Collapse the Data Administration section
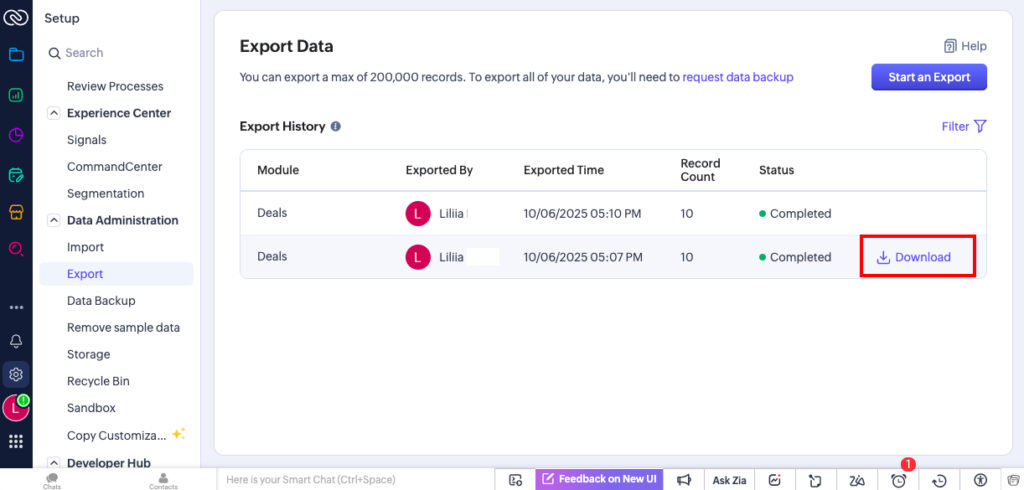The width and height of the screenshot is (1024, 490). (x=53, y=220)
